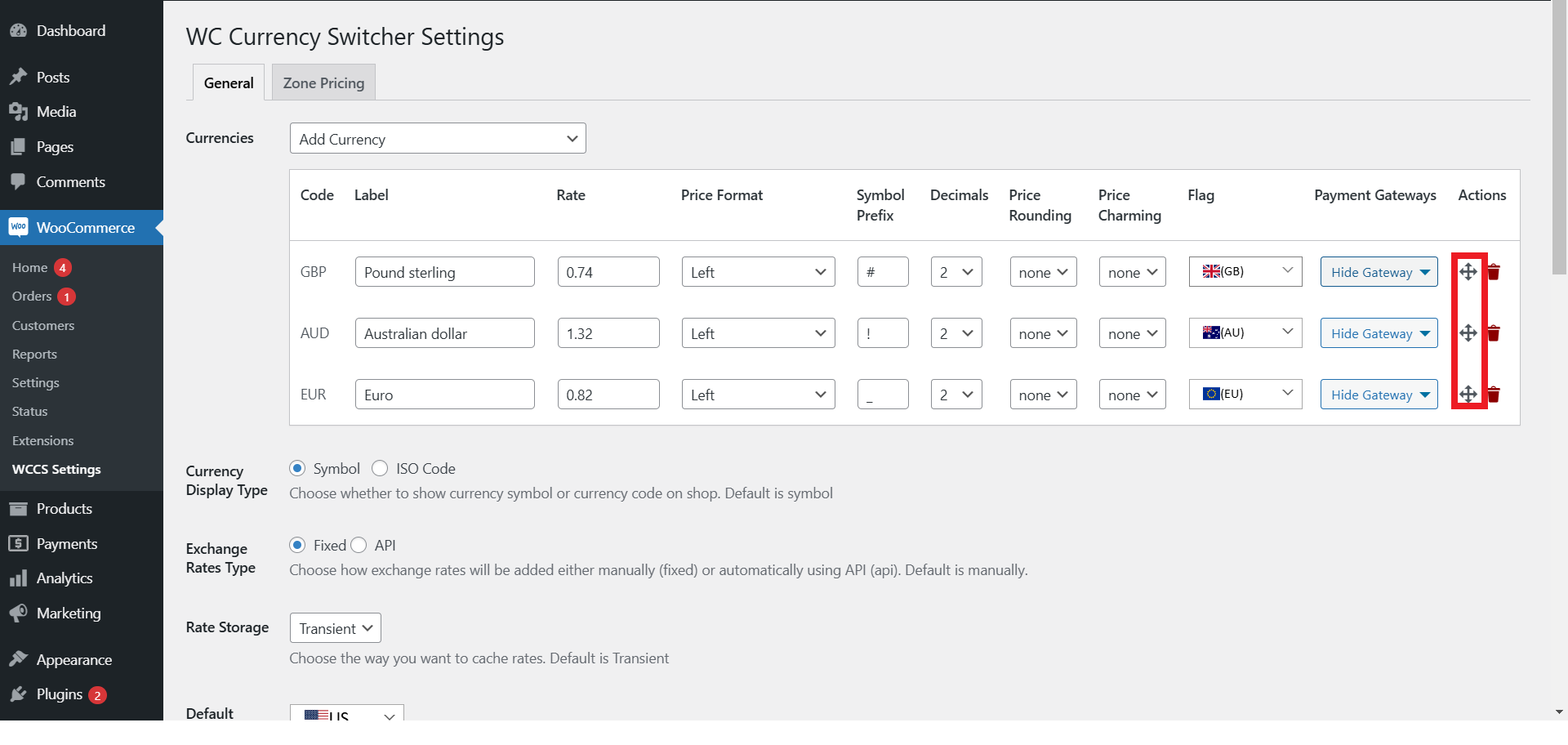1568x745 pixels.
Task: Click the Plugins plug icon
Action: point(18,694)
